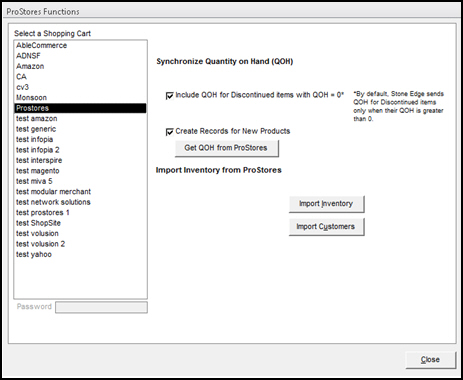Select AbleCommerce shopping cart
This screenshot has width=463, height=380.
click(x=80, y=46)
